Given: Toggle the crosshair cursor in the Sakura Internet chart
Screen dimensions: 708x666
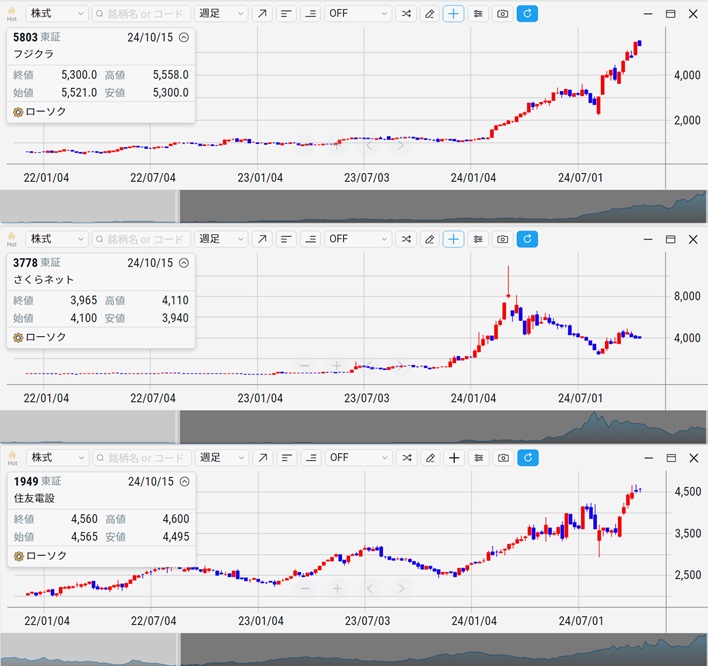Looking at the screenshot, I should click(x=454, y=239).
